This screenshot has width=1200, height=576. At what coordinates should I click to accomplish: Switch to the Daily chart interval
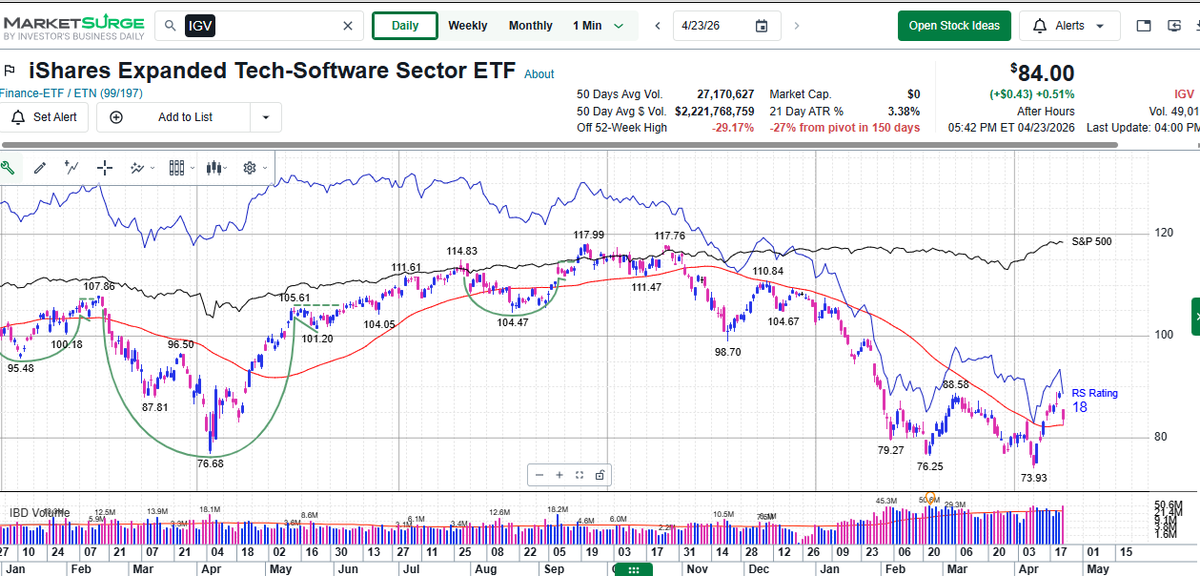coord(405,26)
